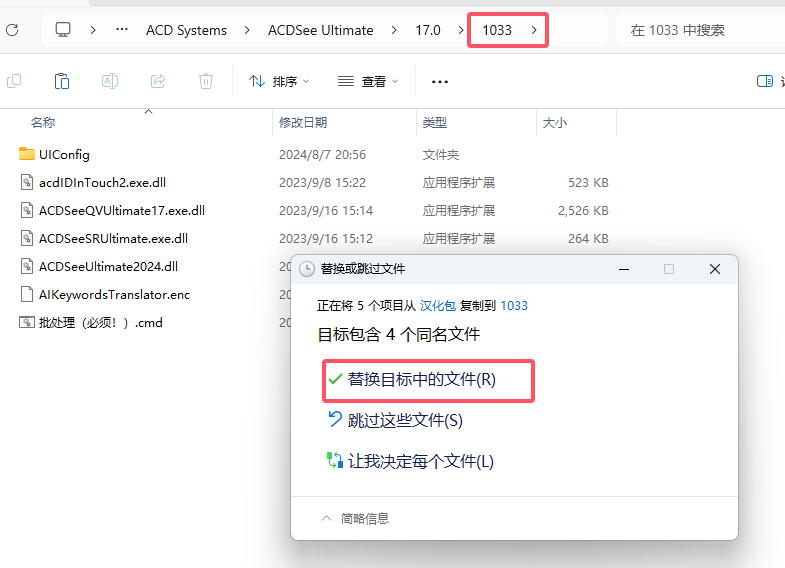Close the 替换或跳过文件 dialog
The width and height of the screenshot is (785, 568).
click(x=715, y=269)
